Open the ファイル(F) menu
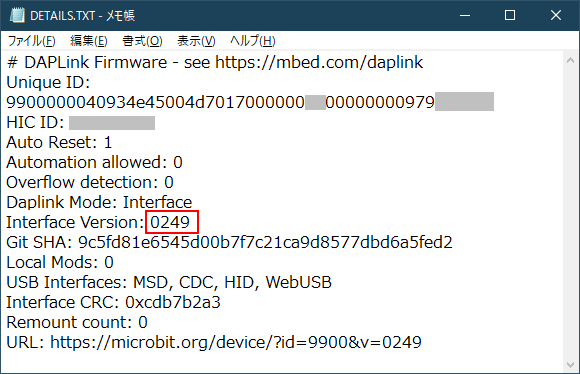The image size is (580, 374). [31, 41]
